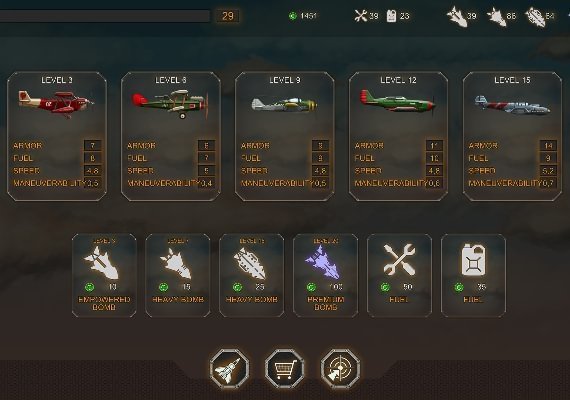Click the player level 29 badge

point(228,16)
